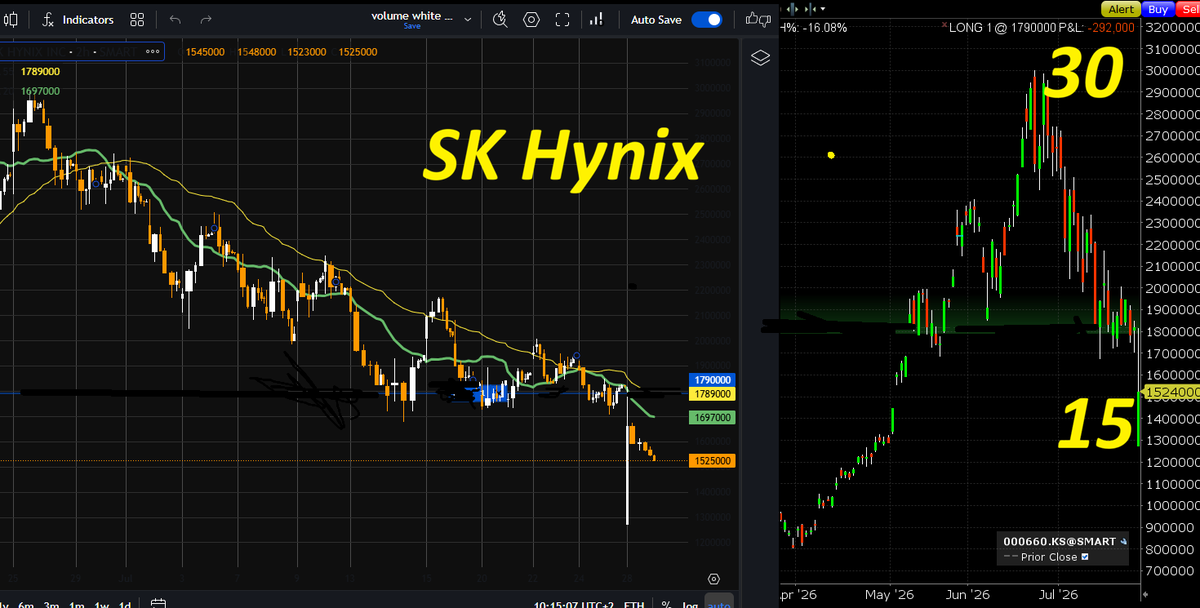Click the 1524000 current price tag on right axis
Viewport: 1200px width, 608px height.
coord(1171,393)
